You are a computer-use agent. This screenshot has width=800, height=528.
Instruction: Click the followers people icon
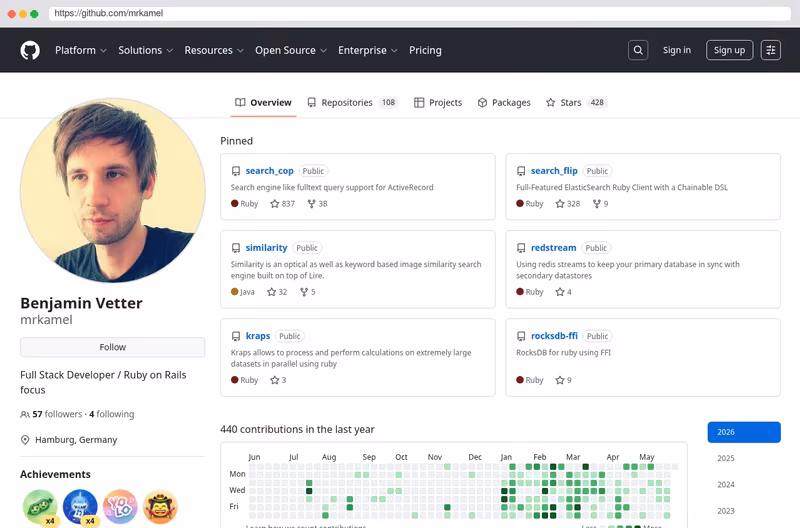[24, 414]
